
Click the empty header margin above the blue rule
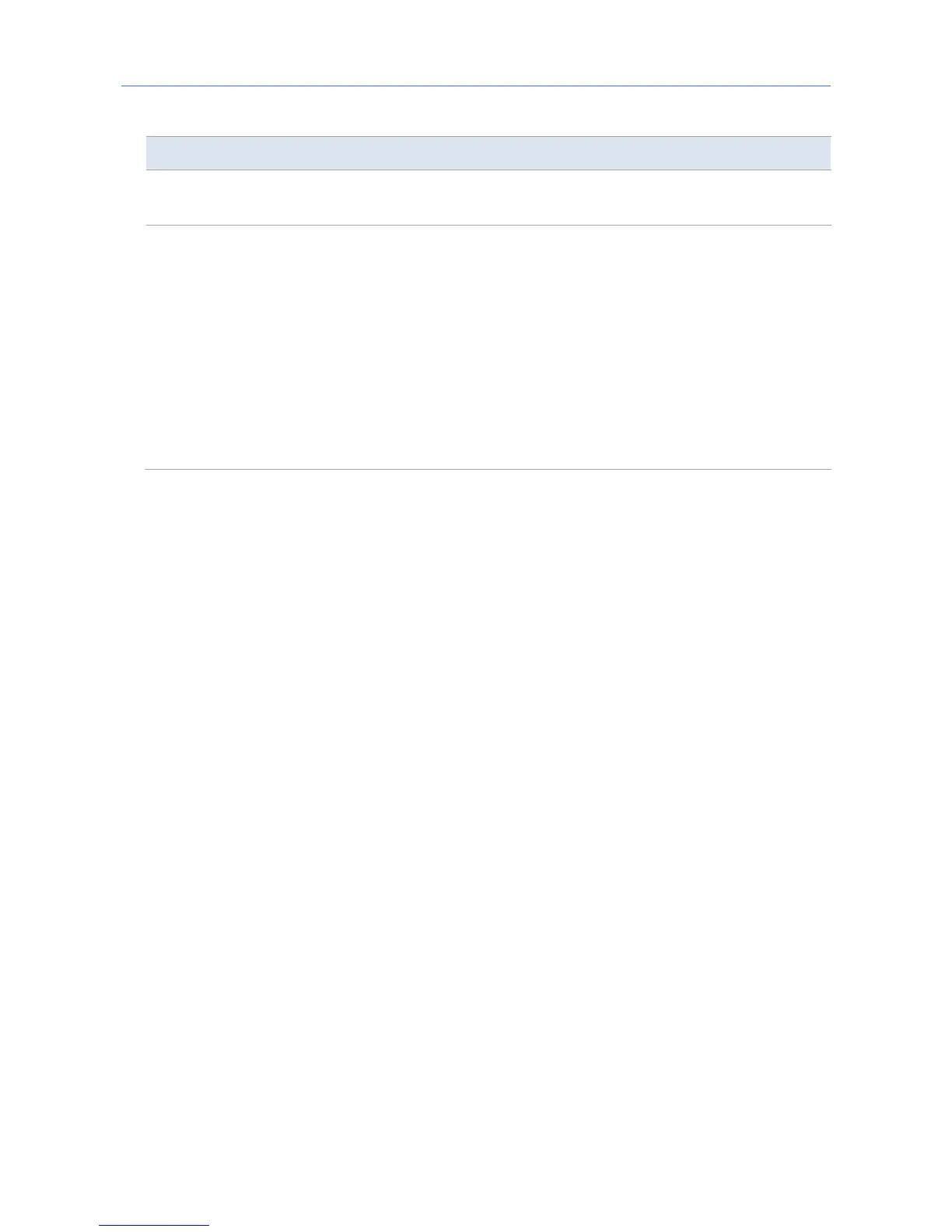click(476, 43)
